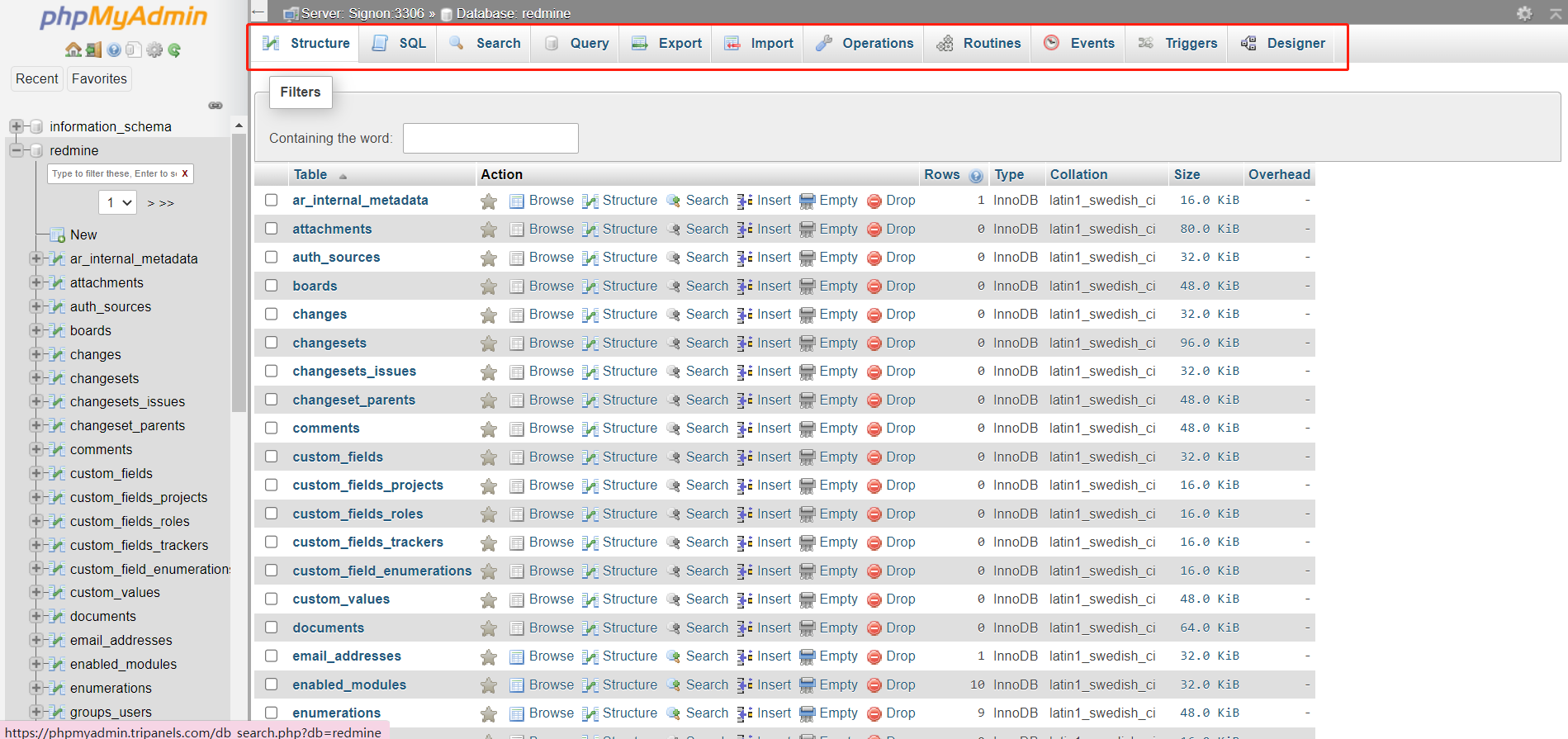Open the Import tab
The width and height of the screenshot is (1568, 739).
[759, 44]
